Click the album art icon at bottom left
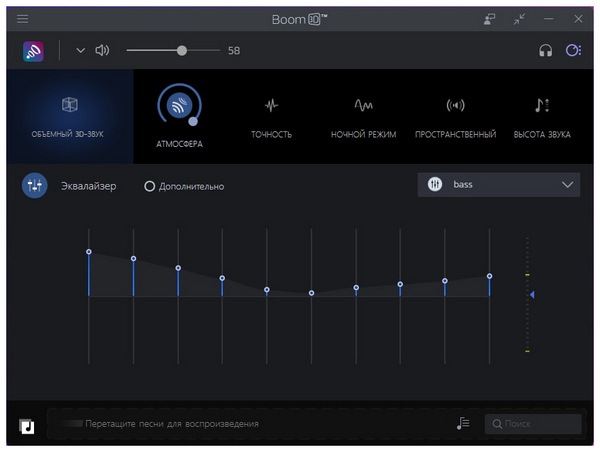600x452 pixels. [27, 426]
